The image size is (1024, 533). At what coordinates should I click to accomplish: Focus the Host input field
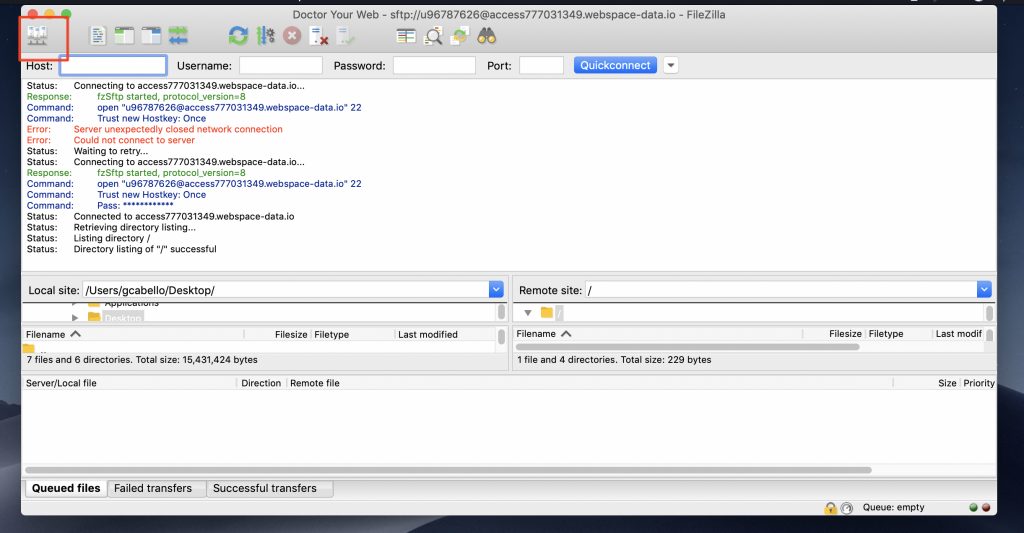point(113,65)
